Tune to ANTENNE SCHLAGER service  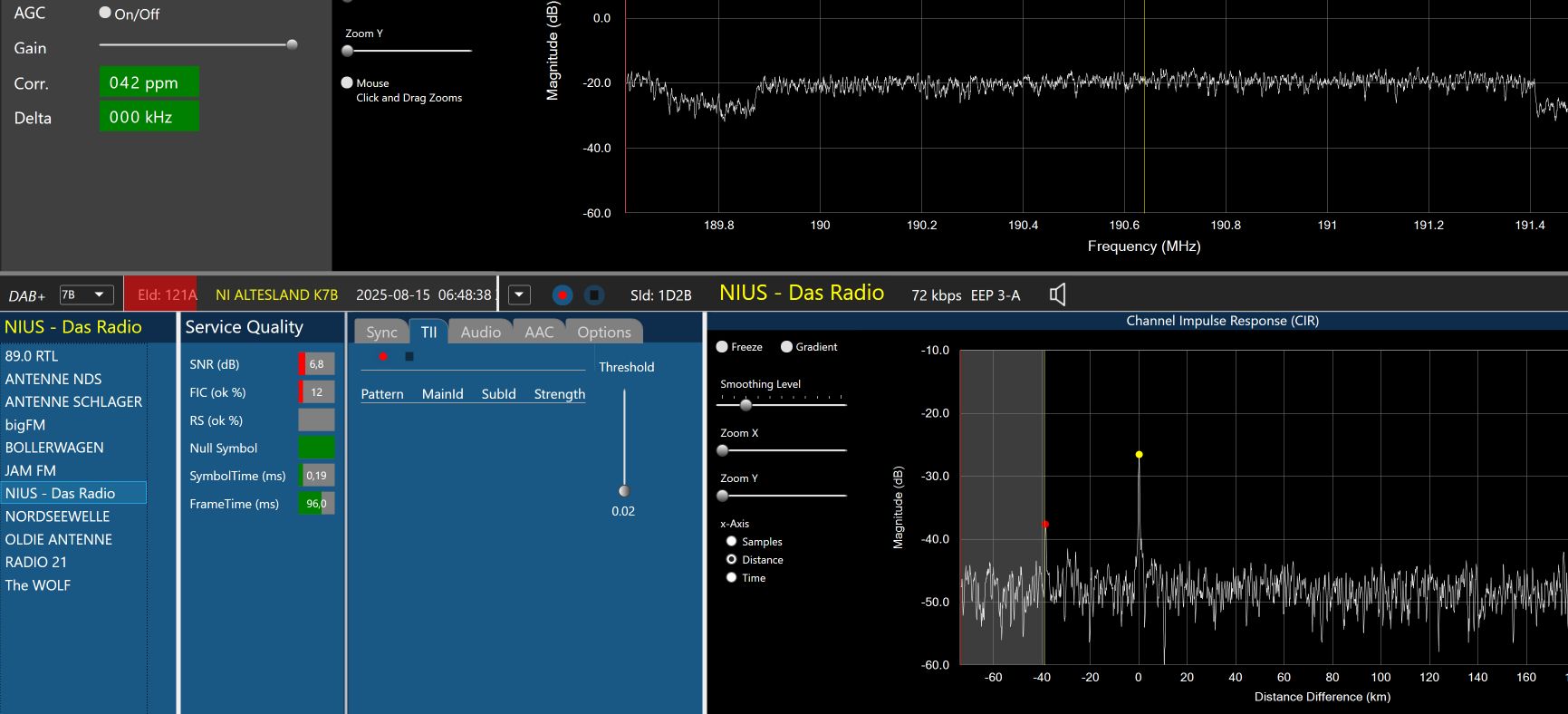[x=73, y=401]
